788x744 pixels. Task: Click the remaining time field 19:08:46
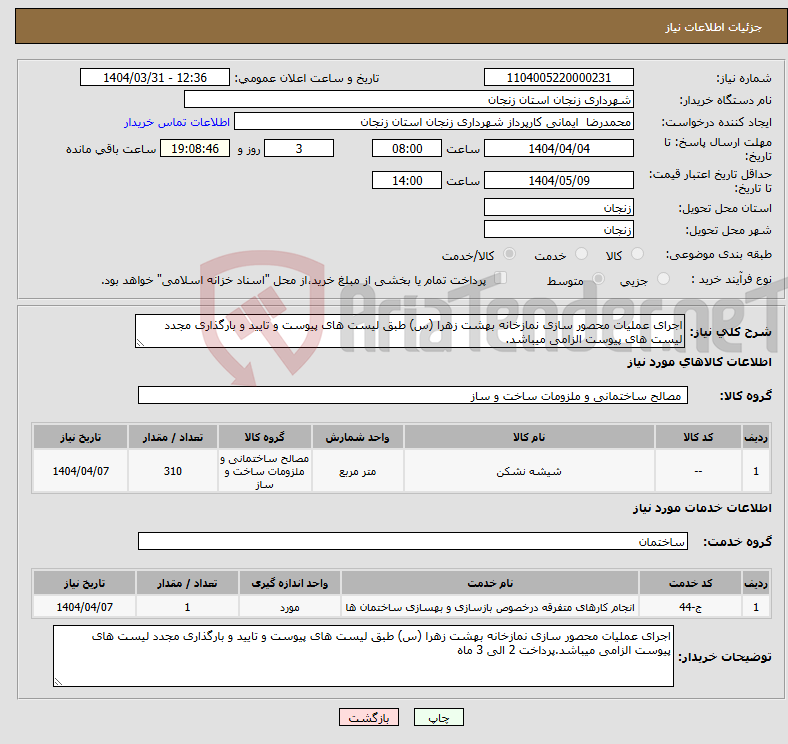[195, 149]
